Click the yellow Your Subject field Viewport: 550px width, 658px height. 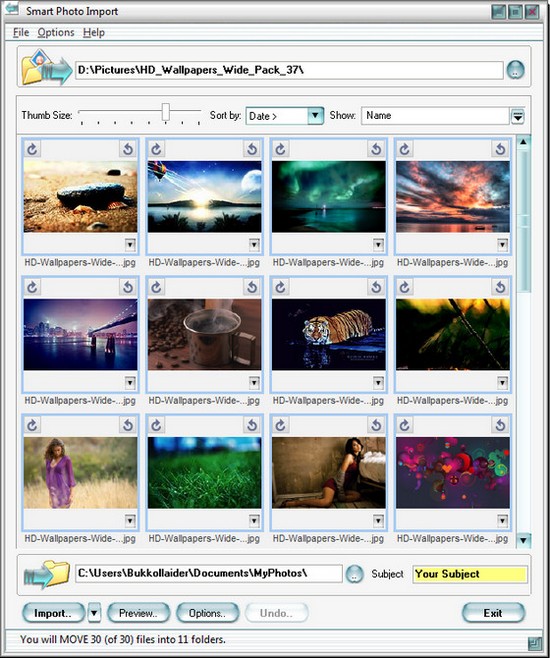point(470,574)
